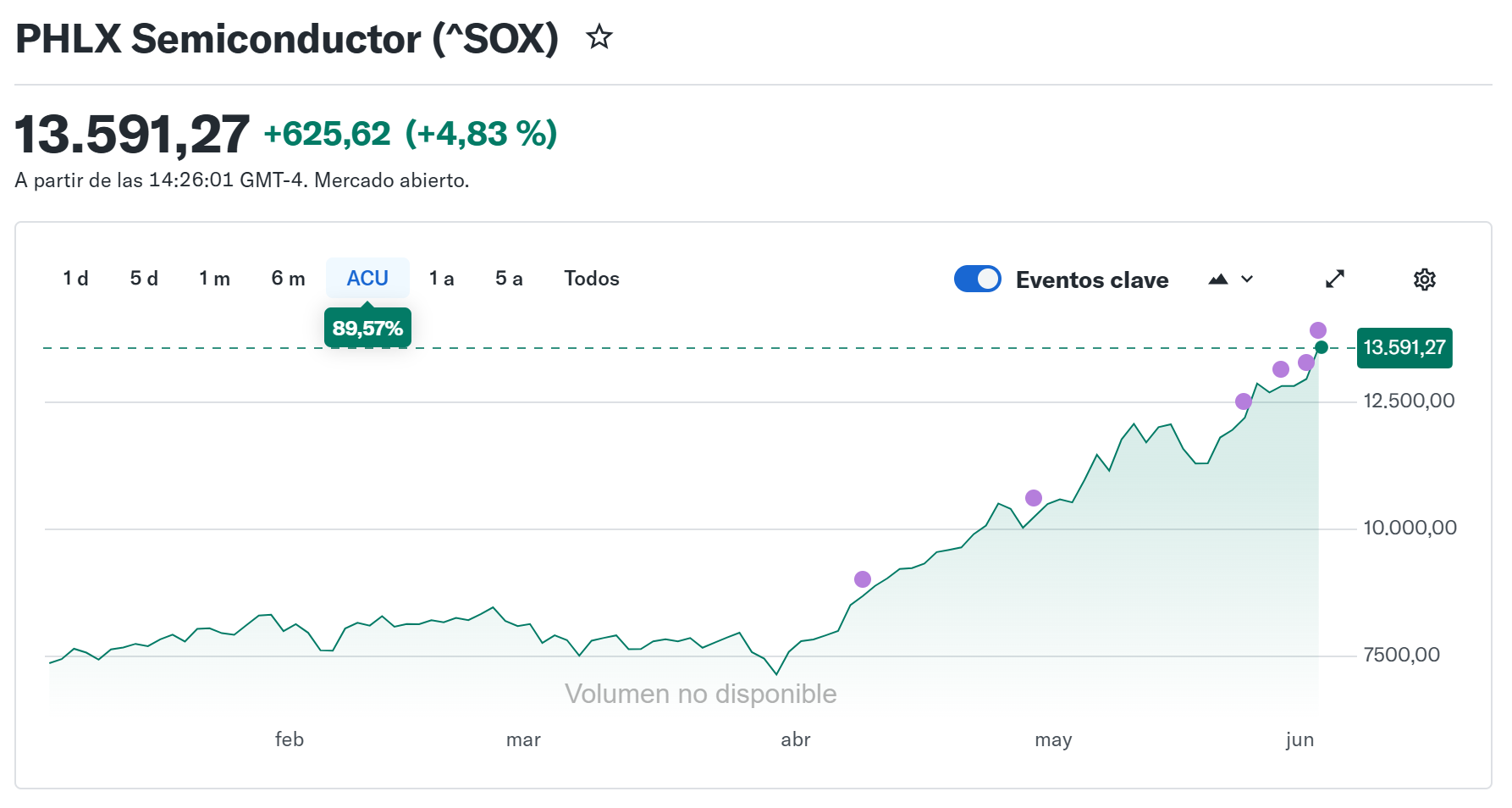Select the 1 a time range

click(441, 279)
